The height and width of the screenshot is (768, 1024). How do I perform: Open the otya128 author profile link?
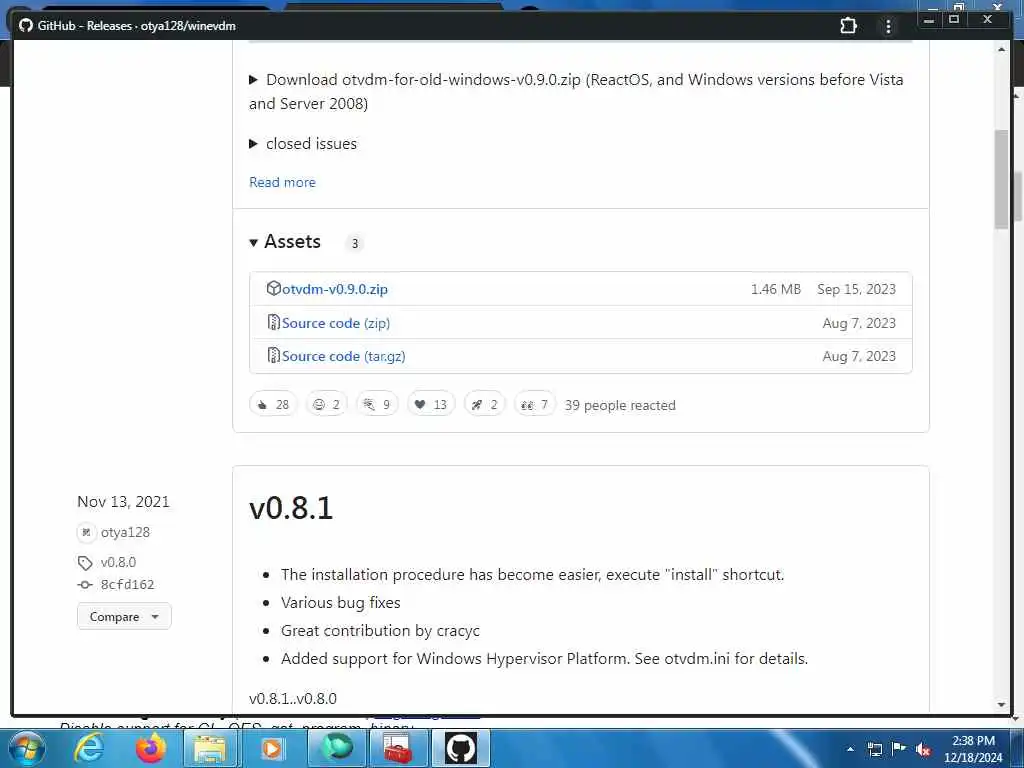[125, 532]
